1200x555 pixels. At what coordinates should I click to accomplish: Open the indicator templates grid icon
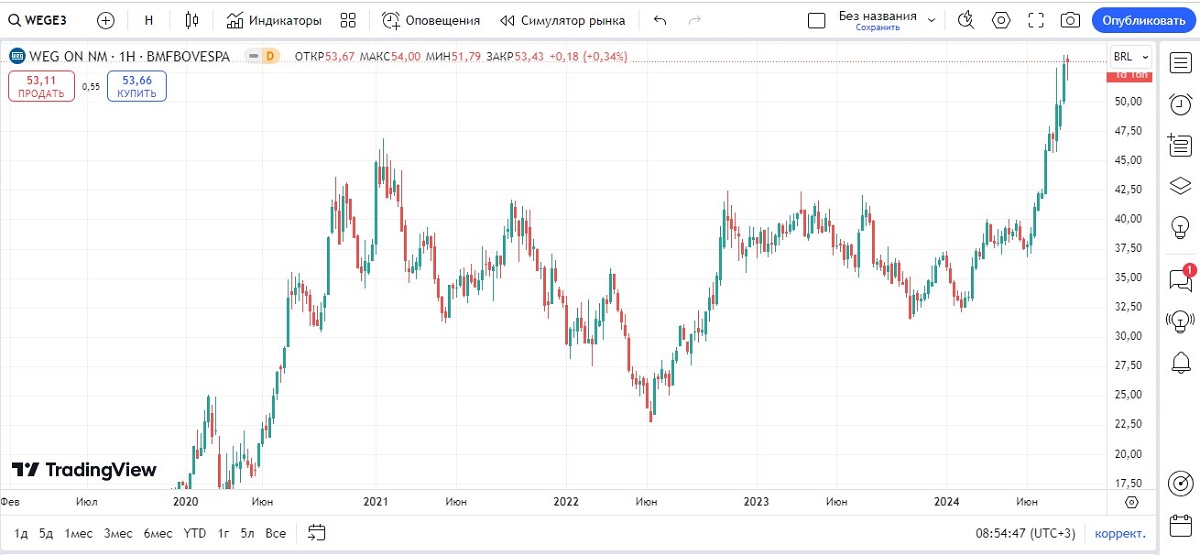coord(348,20)
